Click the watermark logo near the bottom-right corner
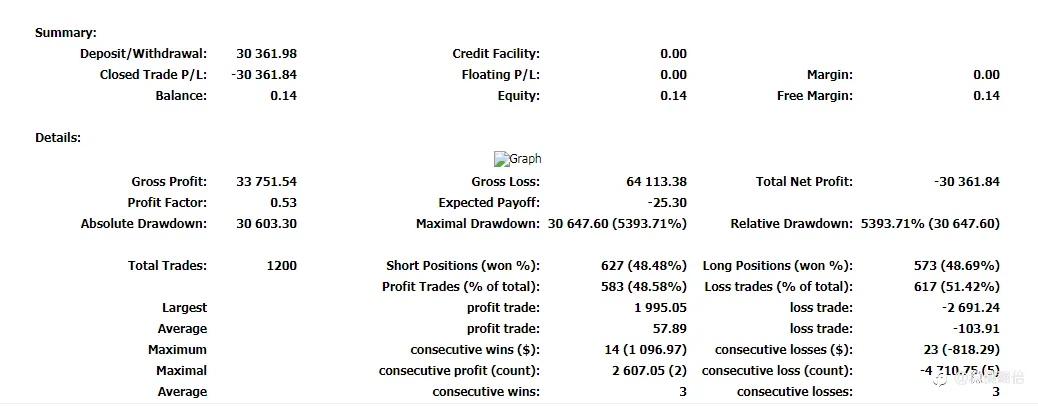Viewport: 1038px width, 407px height. pos(980,379)
